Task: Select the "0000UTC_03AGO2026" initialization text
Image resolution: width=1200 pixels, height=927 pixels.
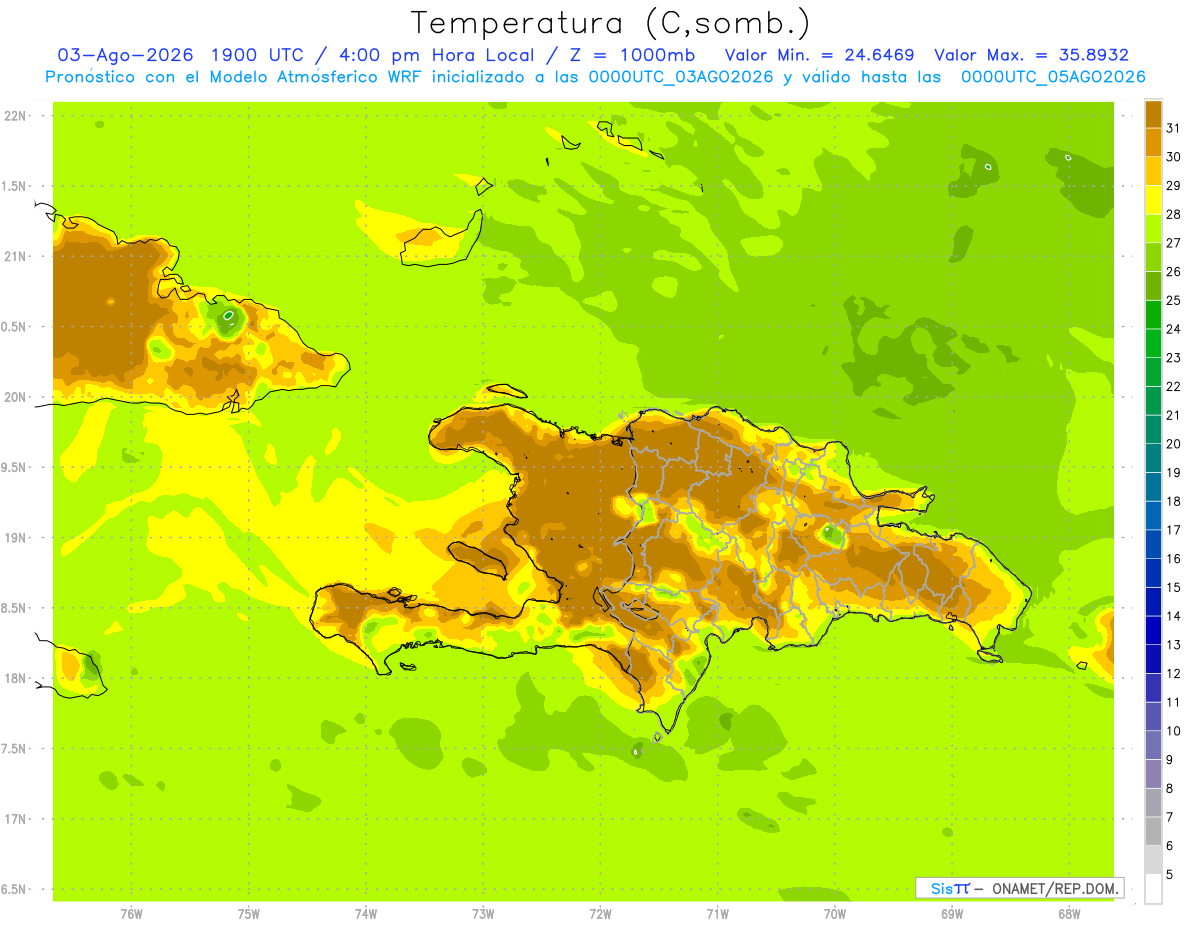Action: (681, 77)
